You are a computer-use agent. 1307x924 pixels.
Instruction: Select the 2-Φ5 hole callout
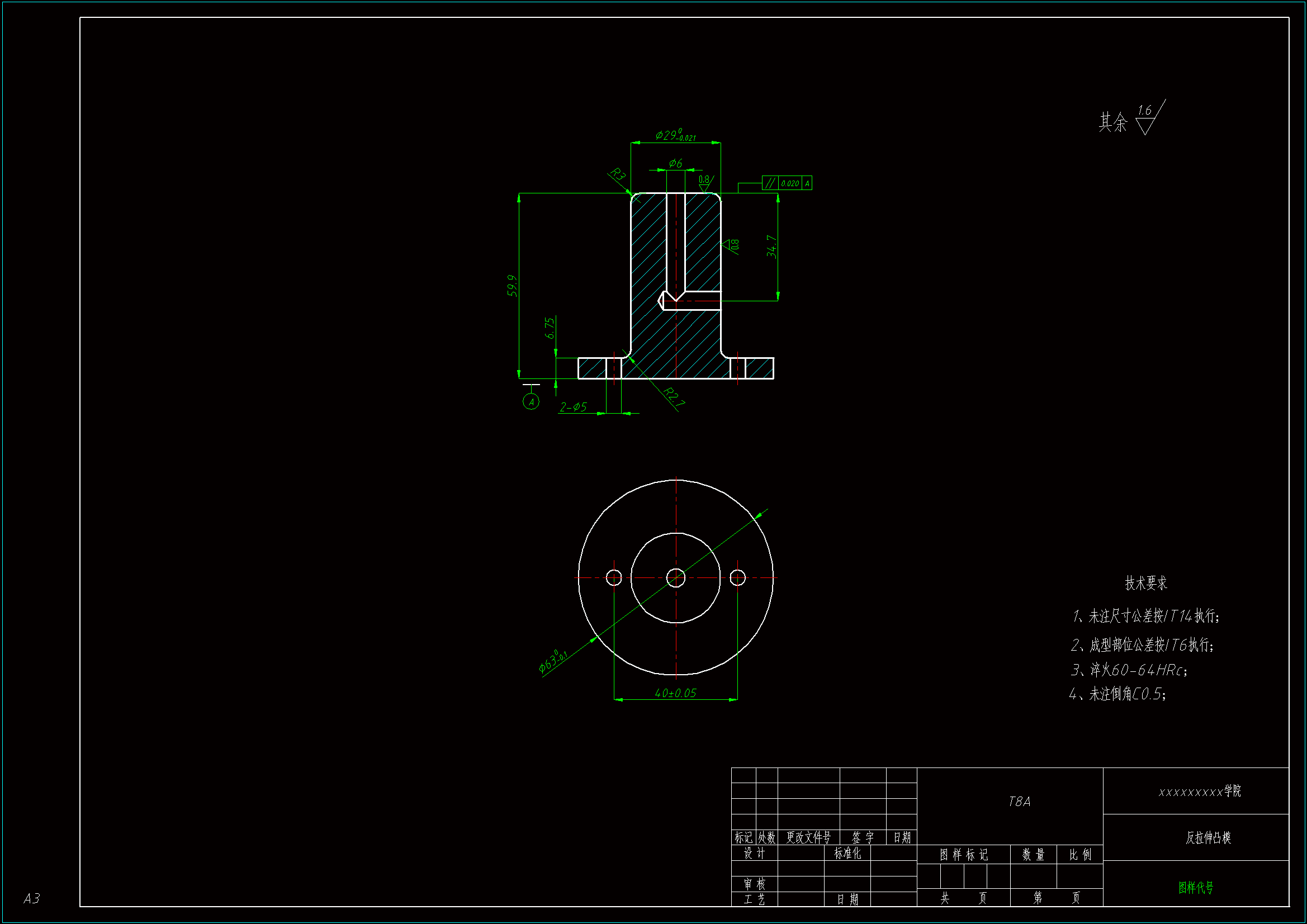click(x=573, y=406)
